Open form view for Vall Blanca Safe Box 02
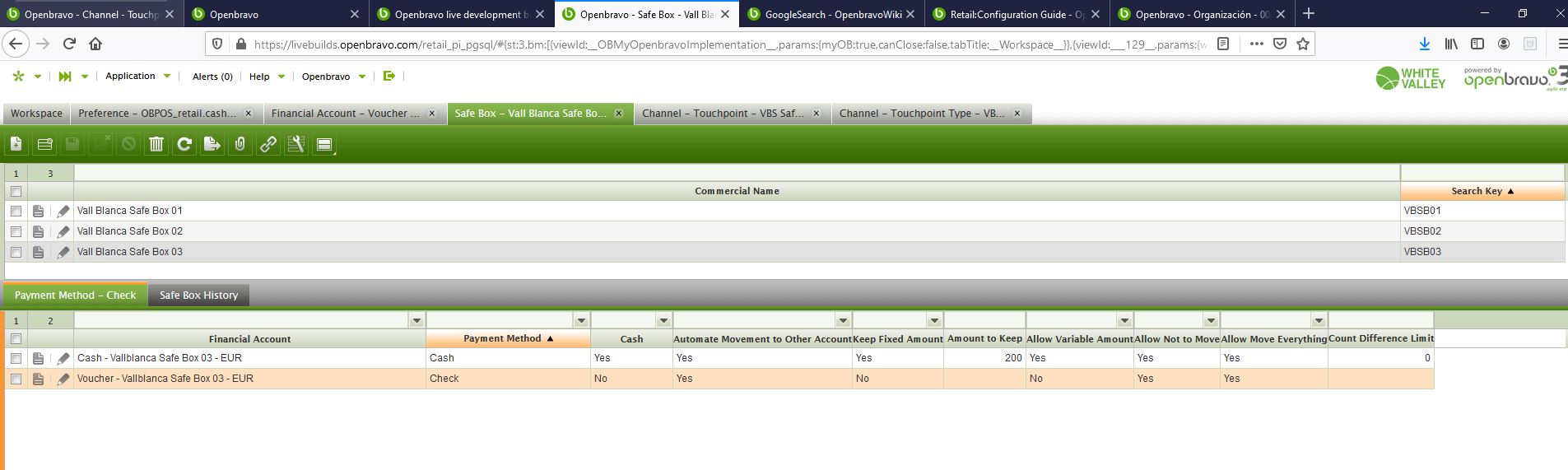The height and width of the screenshot is (470, 1568). point(38,232)
